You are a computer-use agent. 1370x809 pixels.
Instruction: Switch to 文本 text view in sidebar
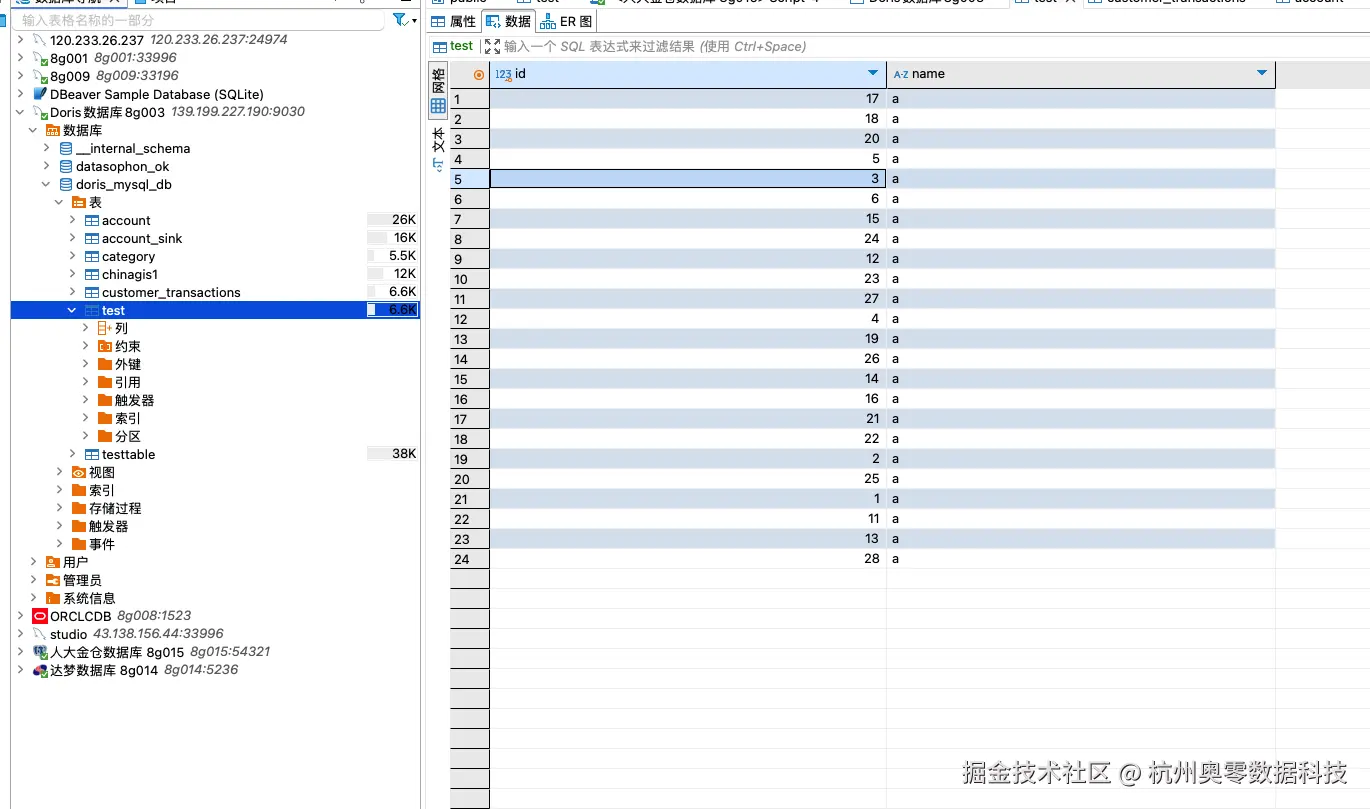click(x=437, y=140)
